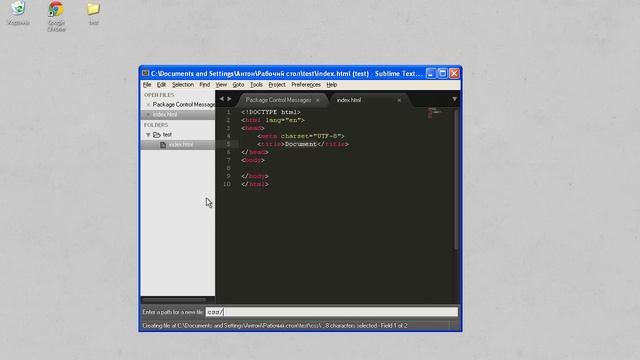Open the File menu
640x360 pixels.
coord(147,84)
